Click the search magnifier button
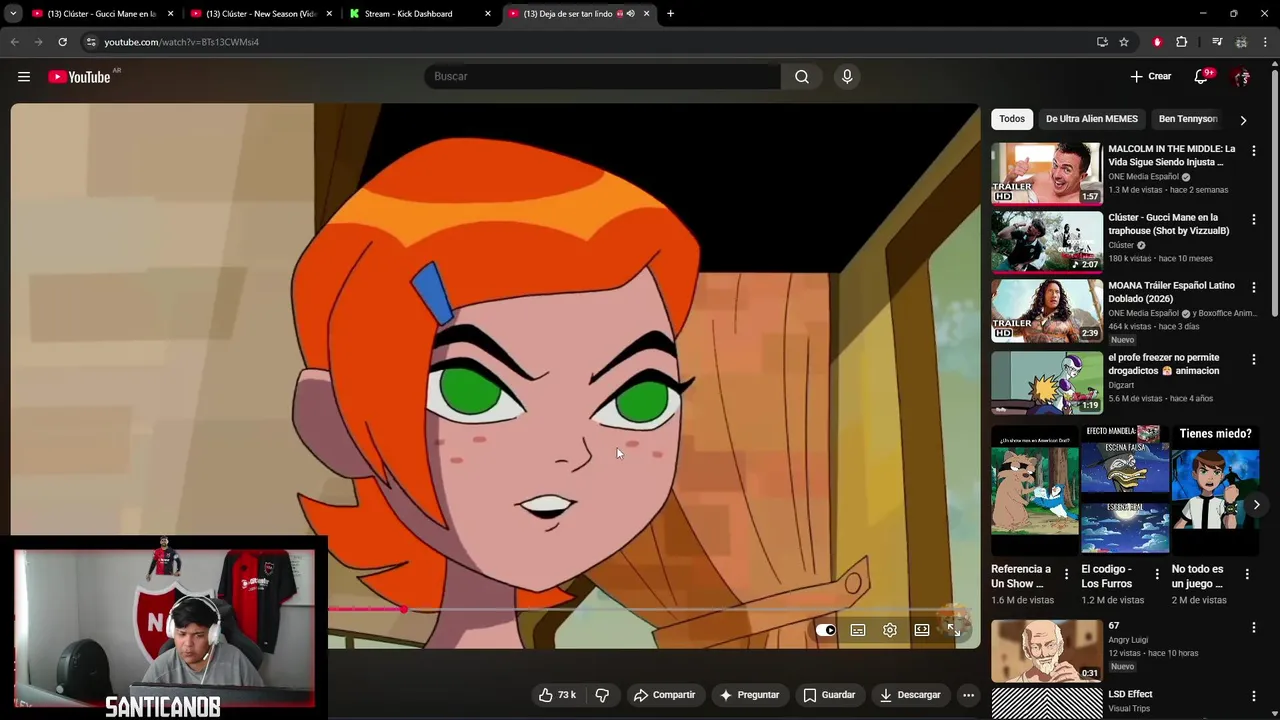Image resolution: width=1280 pixels, height=720 pixels. 802,77
